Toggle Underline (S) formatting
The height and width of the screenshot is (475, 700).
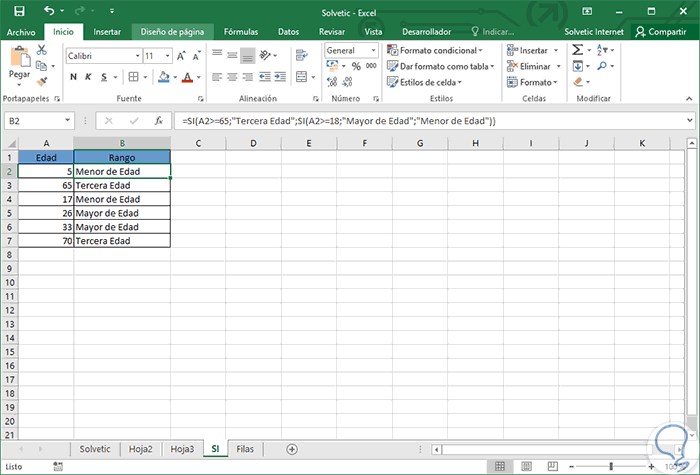104,77
